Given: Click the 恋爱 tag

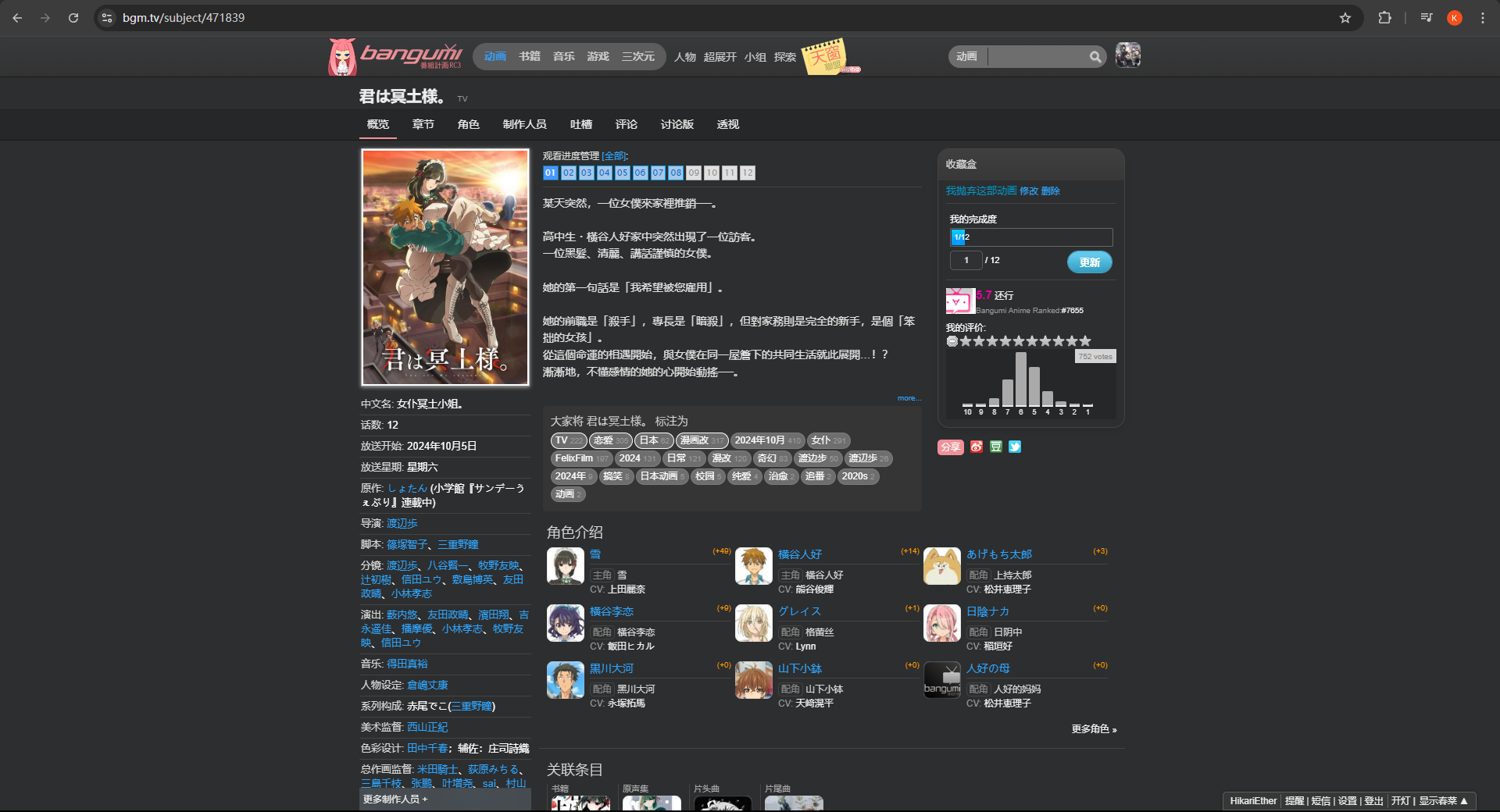Looking at the screenshot, I should click(610, 440).
